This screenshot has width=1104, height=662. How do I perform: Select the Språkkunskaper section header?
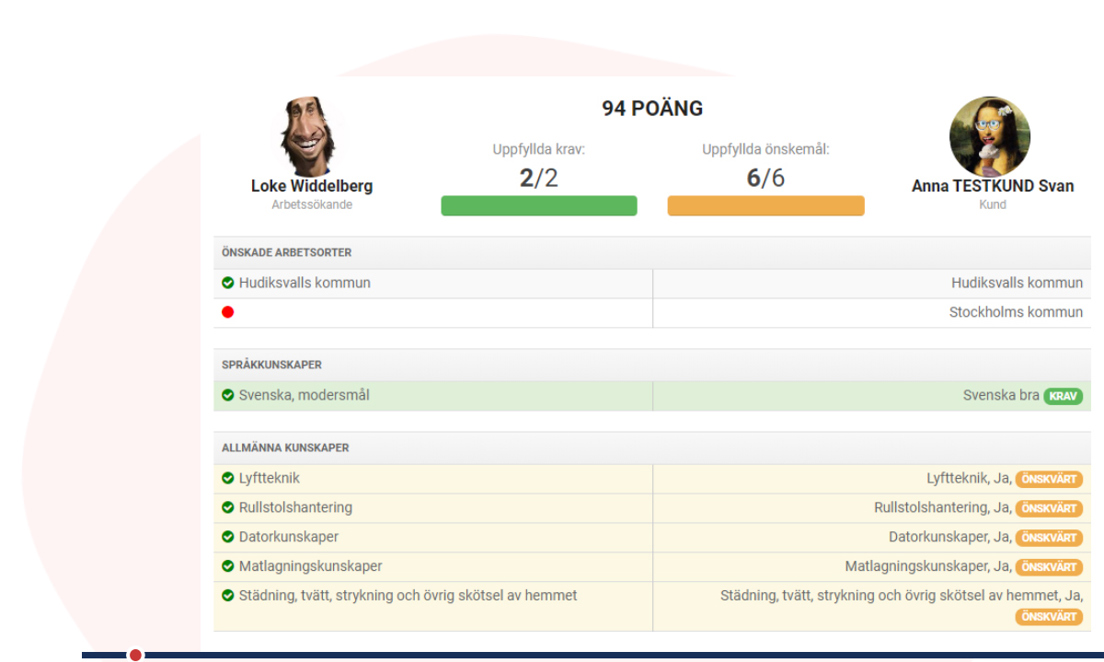pyautogui.click(x=271, y=365)
